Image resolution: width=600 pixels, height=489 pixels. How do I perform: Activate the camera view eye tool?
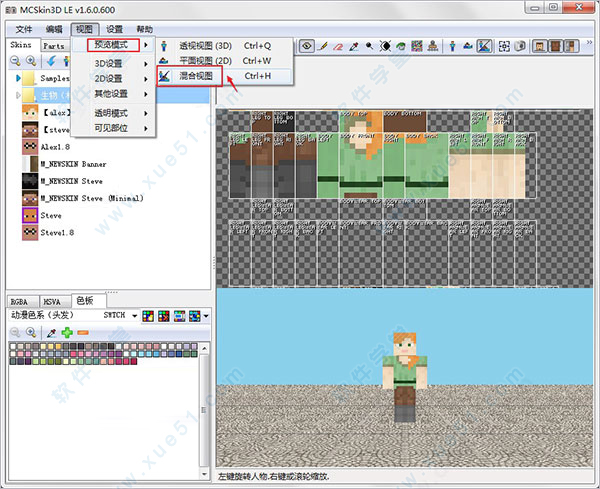pos(307,46)
